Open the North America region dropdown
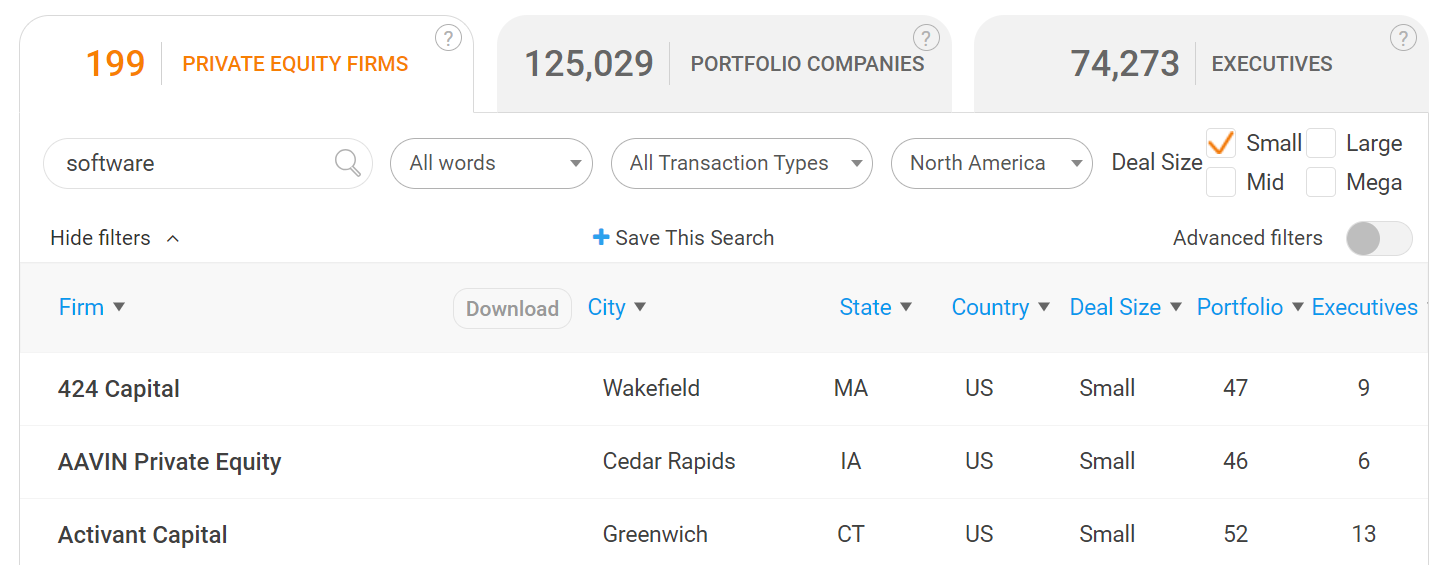 coord(992,163)
